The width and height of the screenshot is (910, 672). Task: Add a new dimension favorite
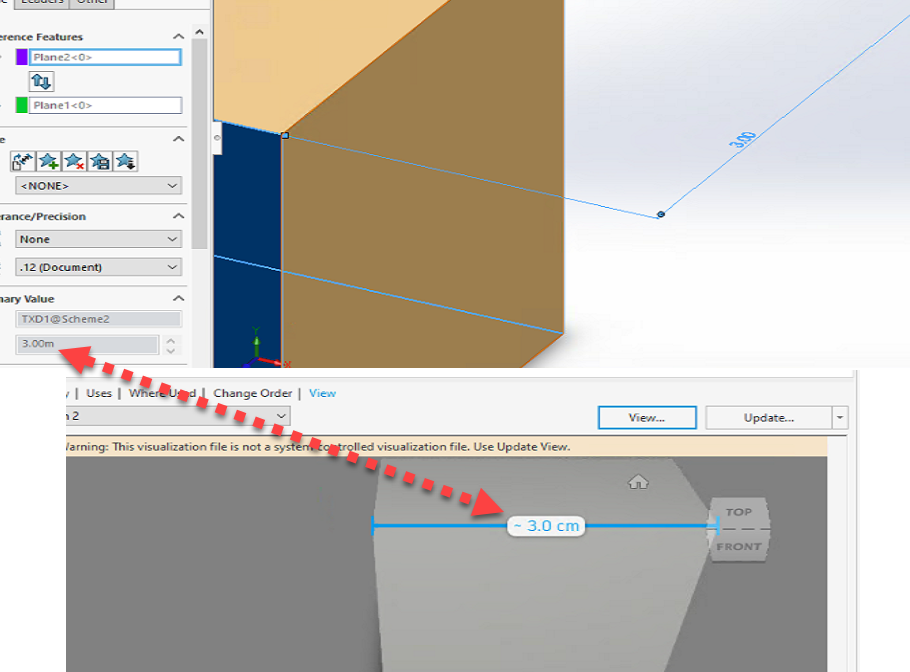tap(47, 161)
